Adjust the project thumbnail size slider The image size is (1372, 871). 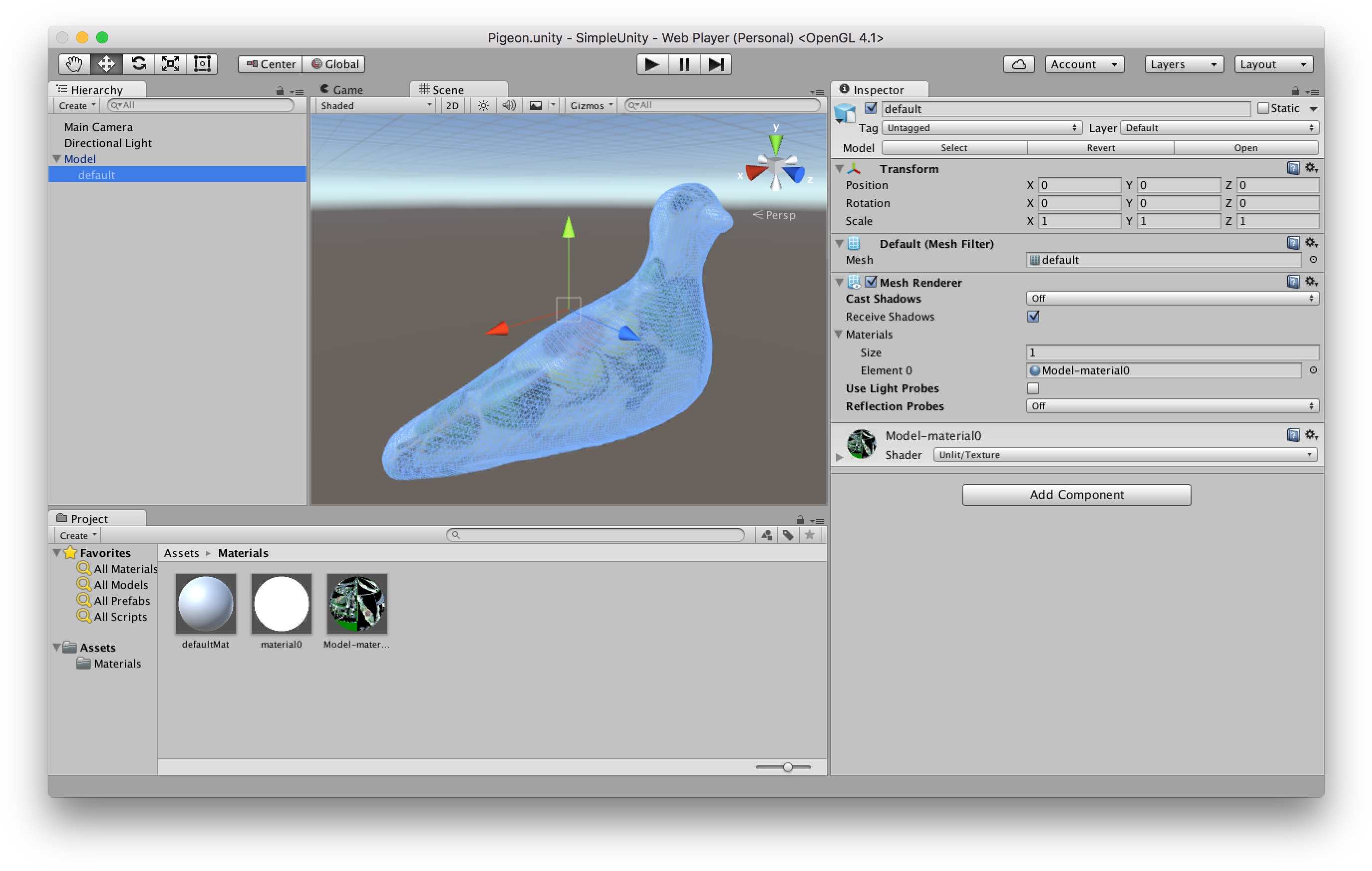[787, 767]
